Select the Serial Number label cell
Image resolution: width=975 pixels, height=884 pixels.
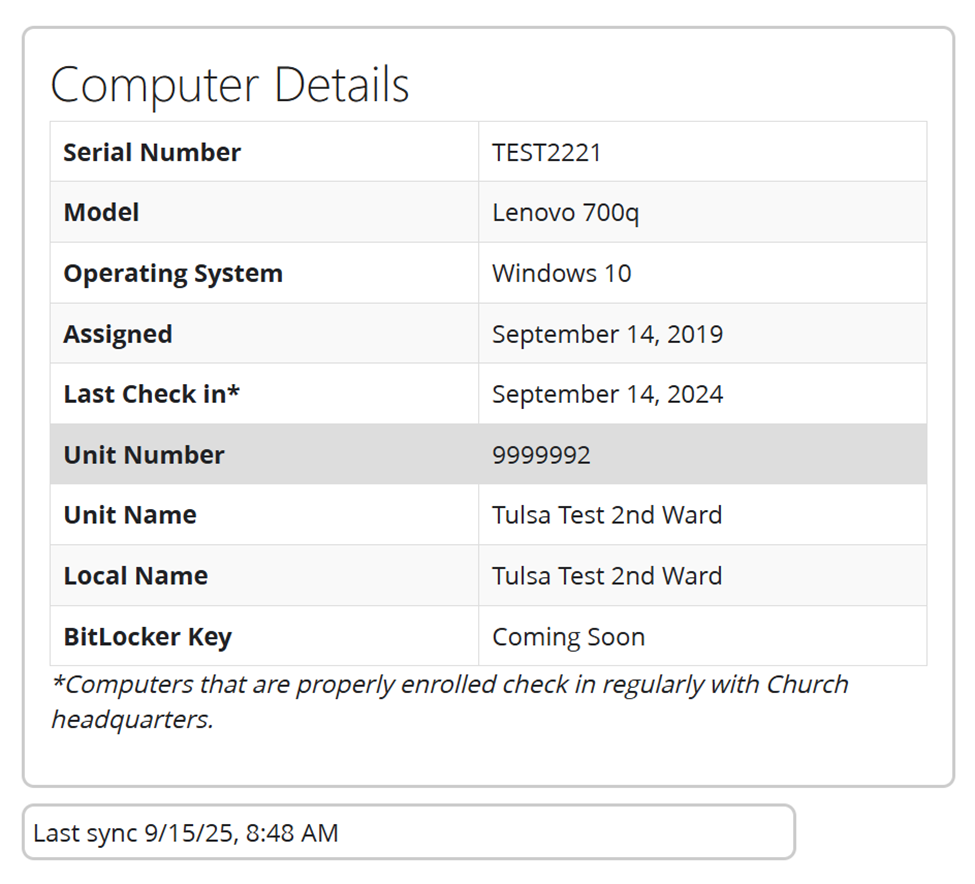click(152, 153)
